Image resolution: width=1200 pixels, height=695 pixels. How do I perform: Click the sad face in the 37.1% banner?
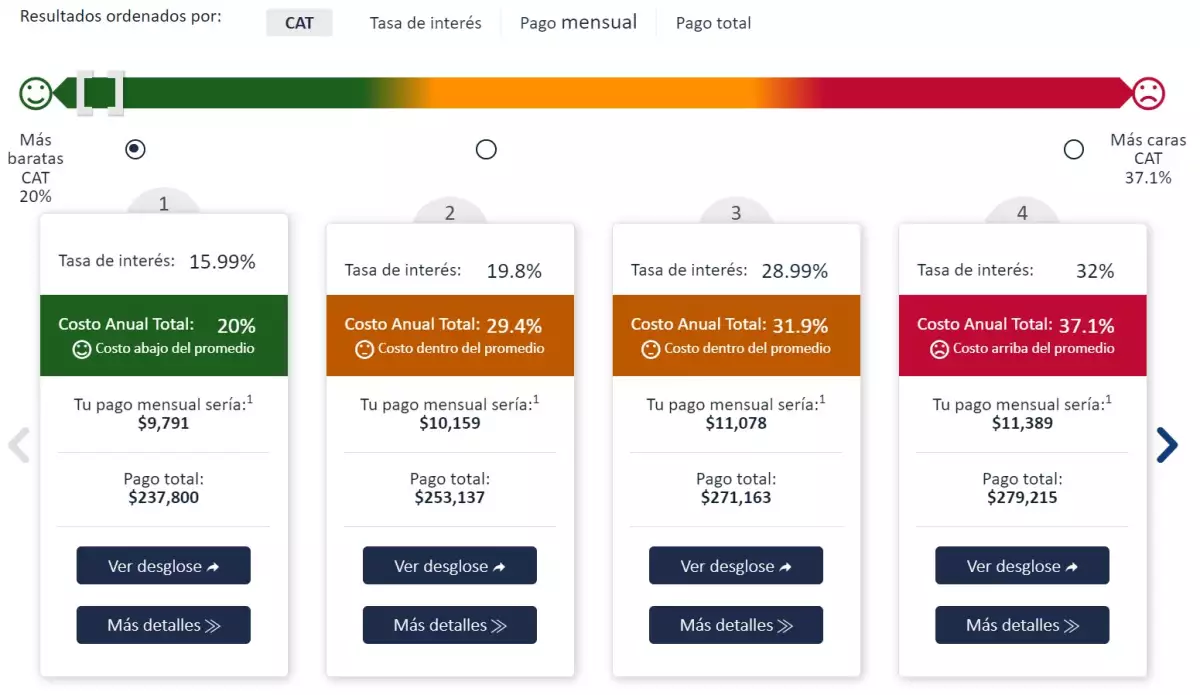click(939, 349)
